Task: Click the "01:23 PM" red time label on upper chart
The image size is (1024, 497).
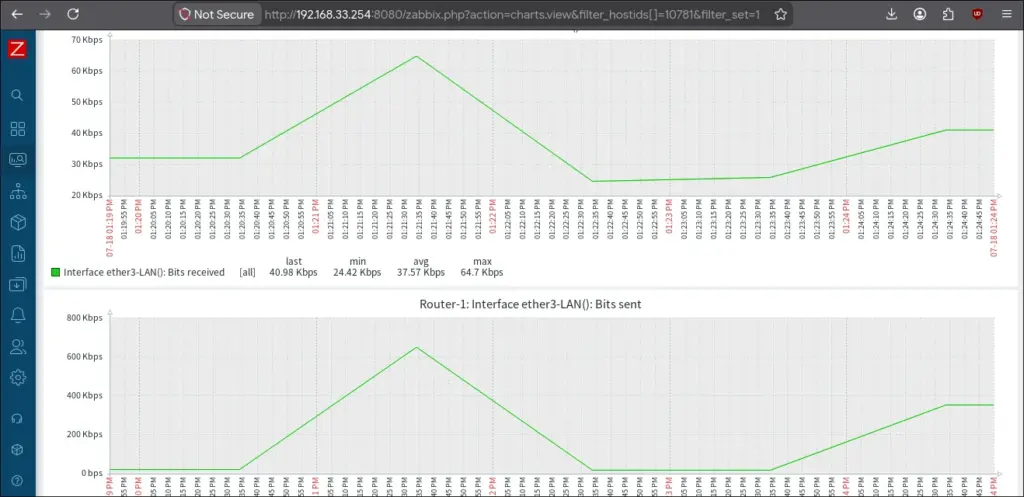Action: (x=669, y=218)
